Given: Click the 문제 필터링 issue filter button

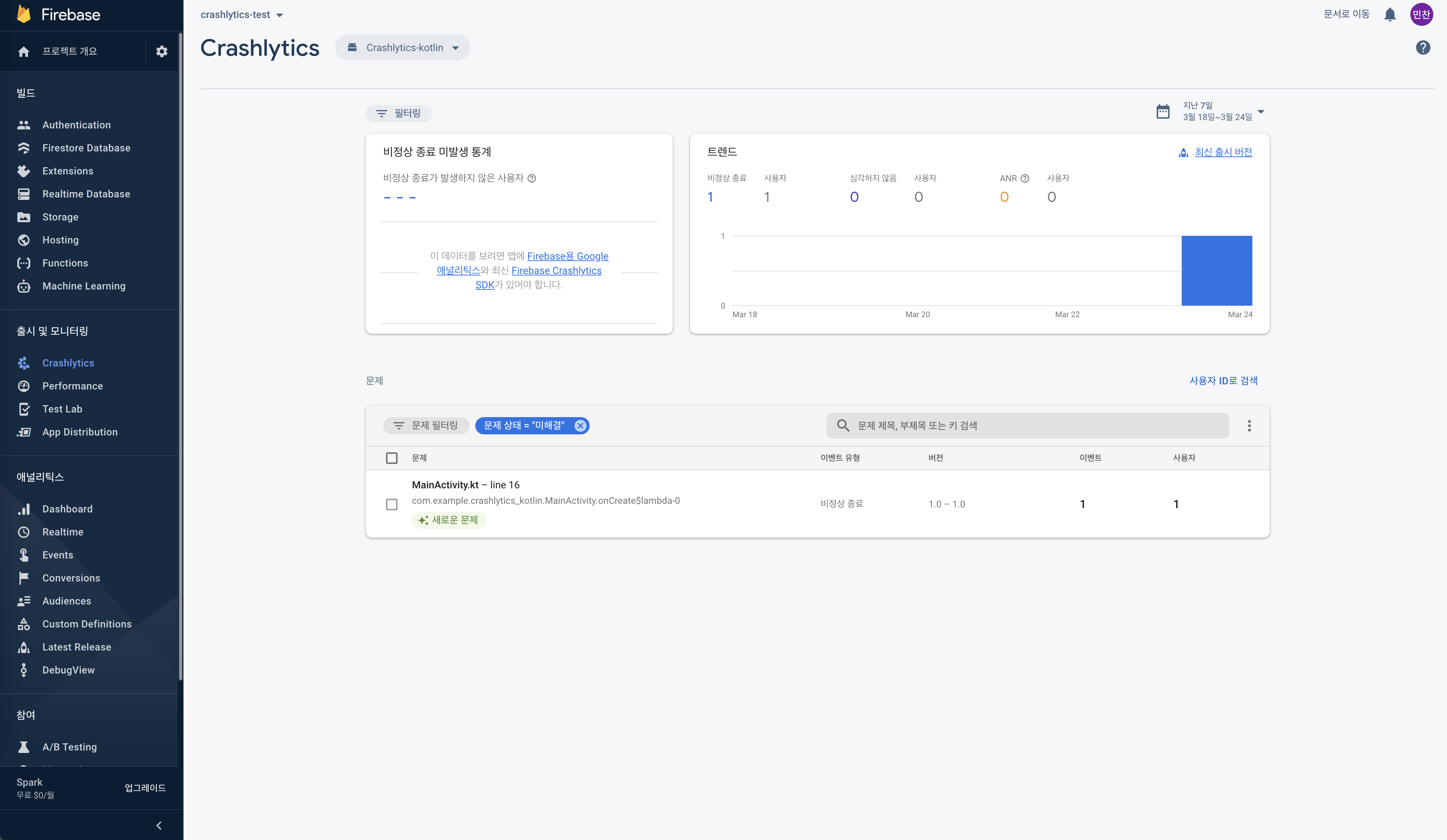Looking at the screenshot, I should pyautogui.click(x=426, y=426).
